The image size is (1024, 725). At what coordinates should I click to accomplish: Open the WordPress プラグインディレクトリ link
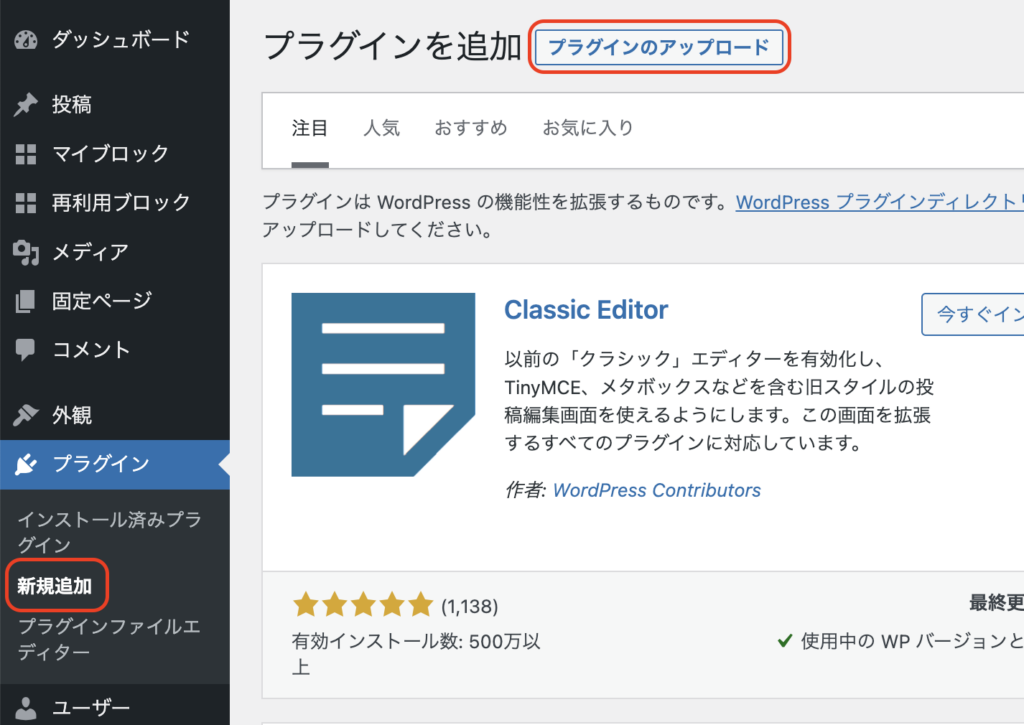pyautogui.click(x=880, y=202)
